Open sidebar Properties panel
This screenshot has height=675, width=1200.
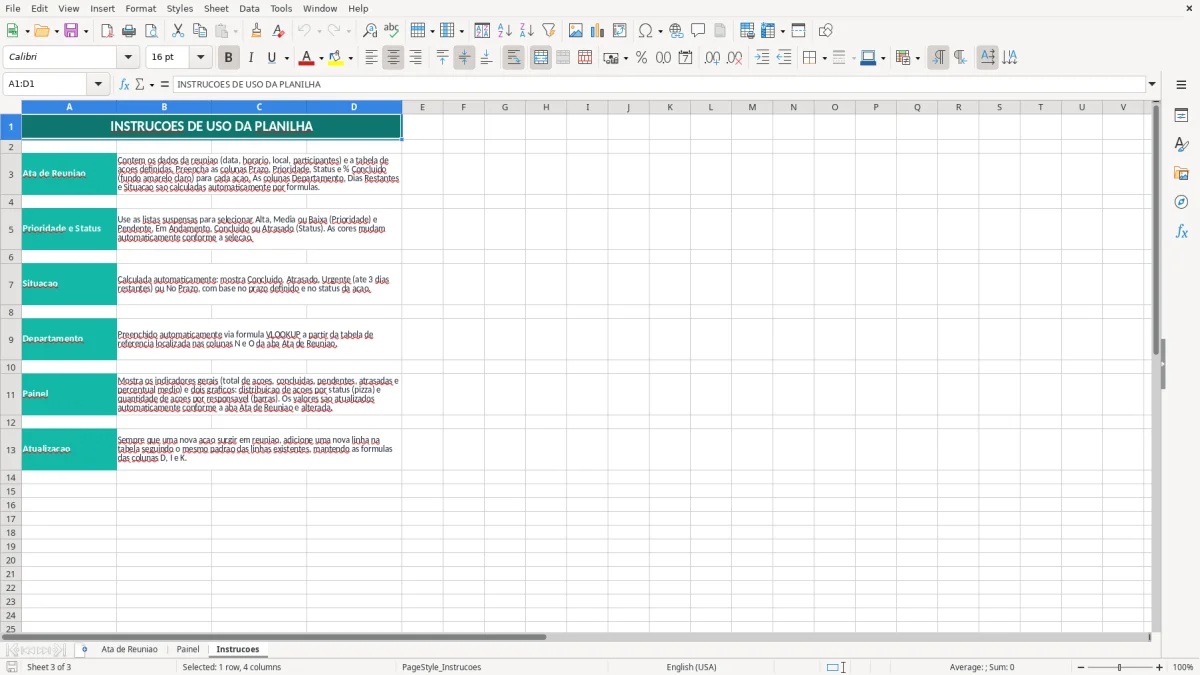(1181, 115)
